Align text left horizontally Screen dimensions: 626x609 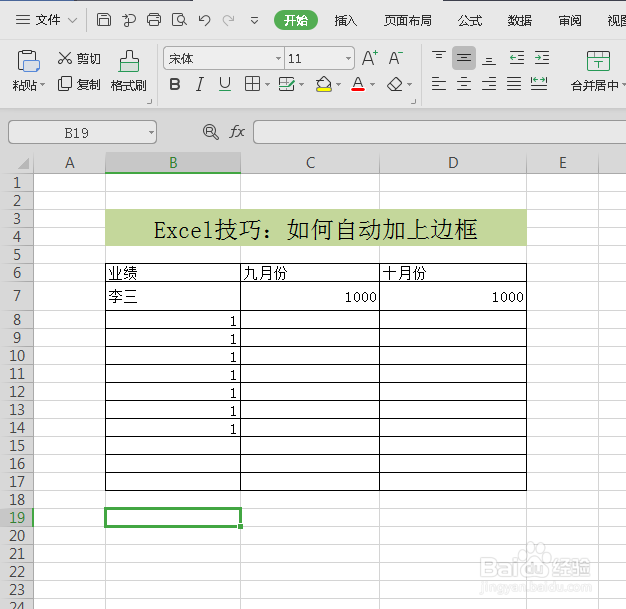[439, 84]
